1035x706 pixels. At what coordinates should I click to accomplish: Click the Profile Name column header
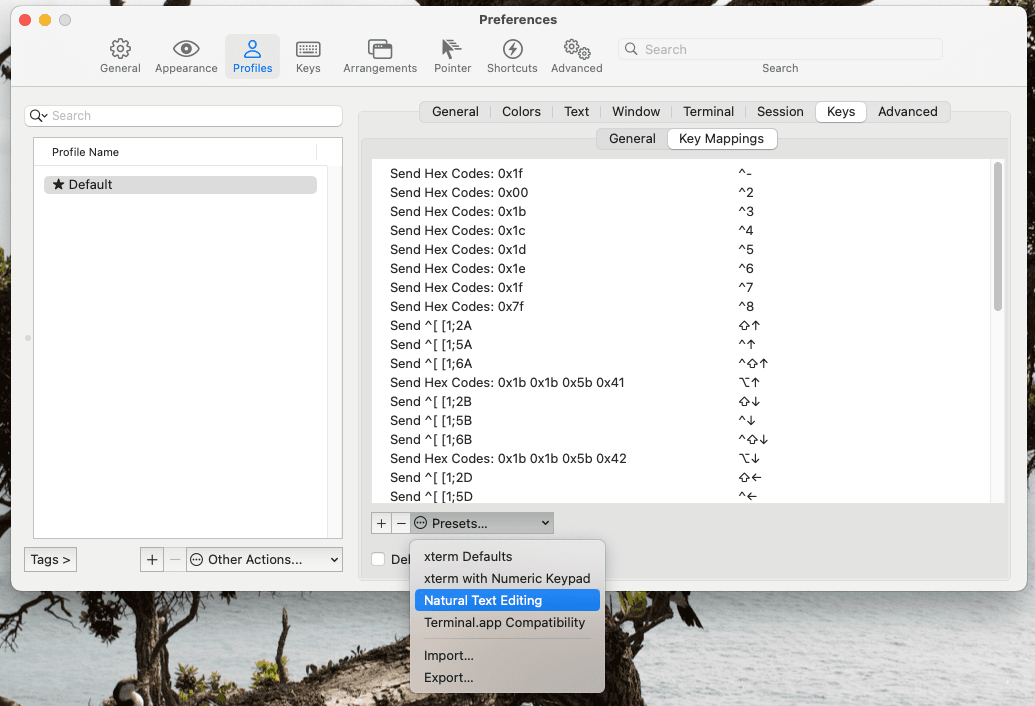(x=175, y=152)
